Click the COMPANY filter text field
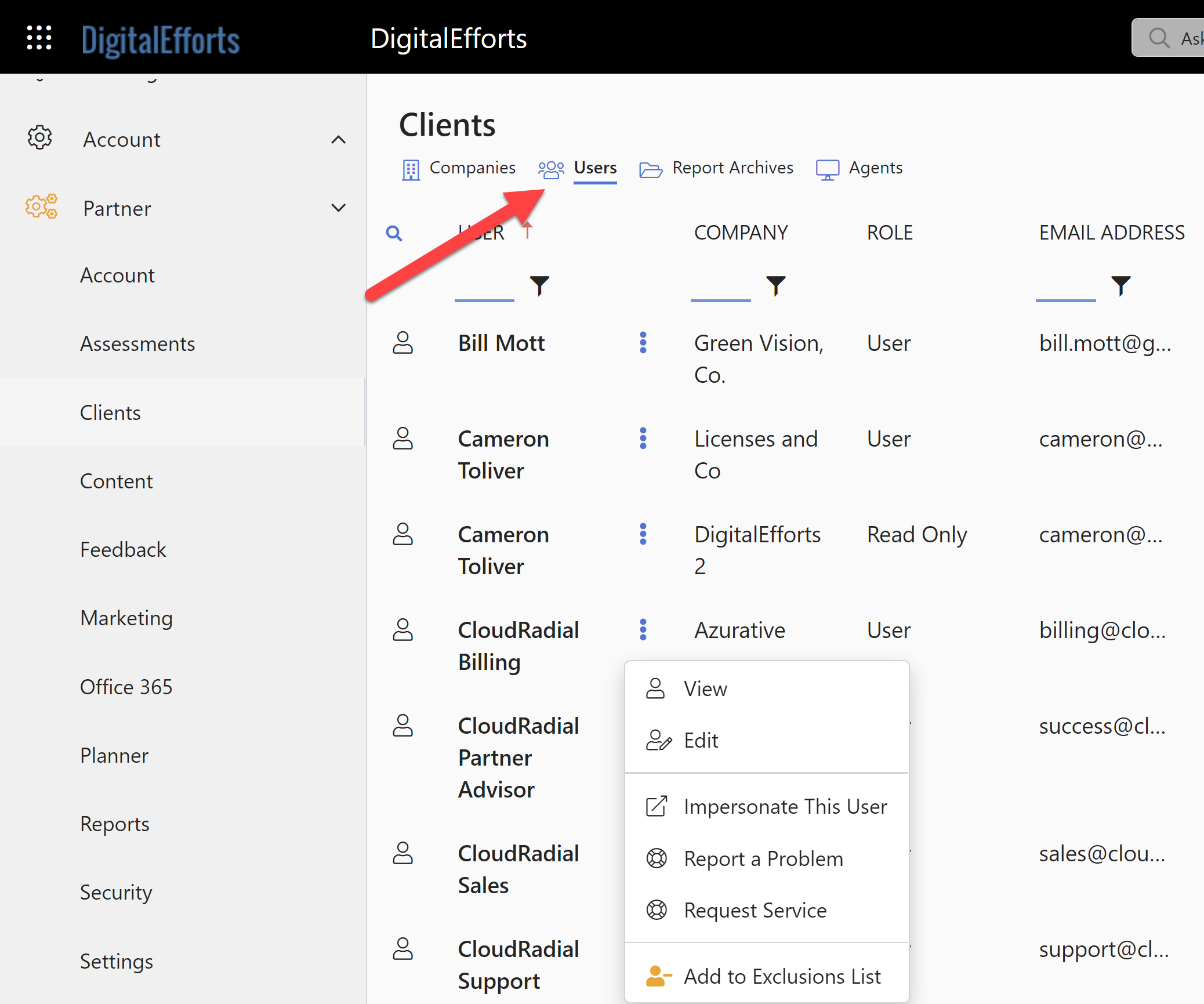The height and width of the screenshot is (1004, 1204). pyautogui.click(x=720, y=288)
